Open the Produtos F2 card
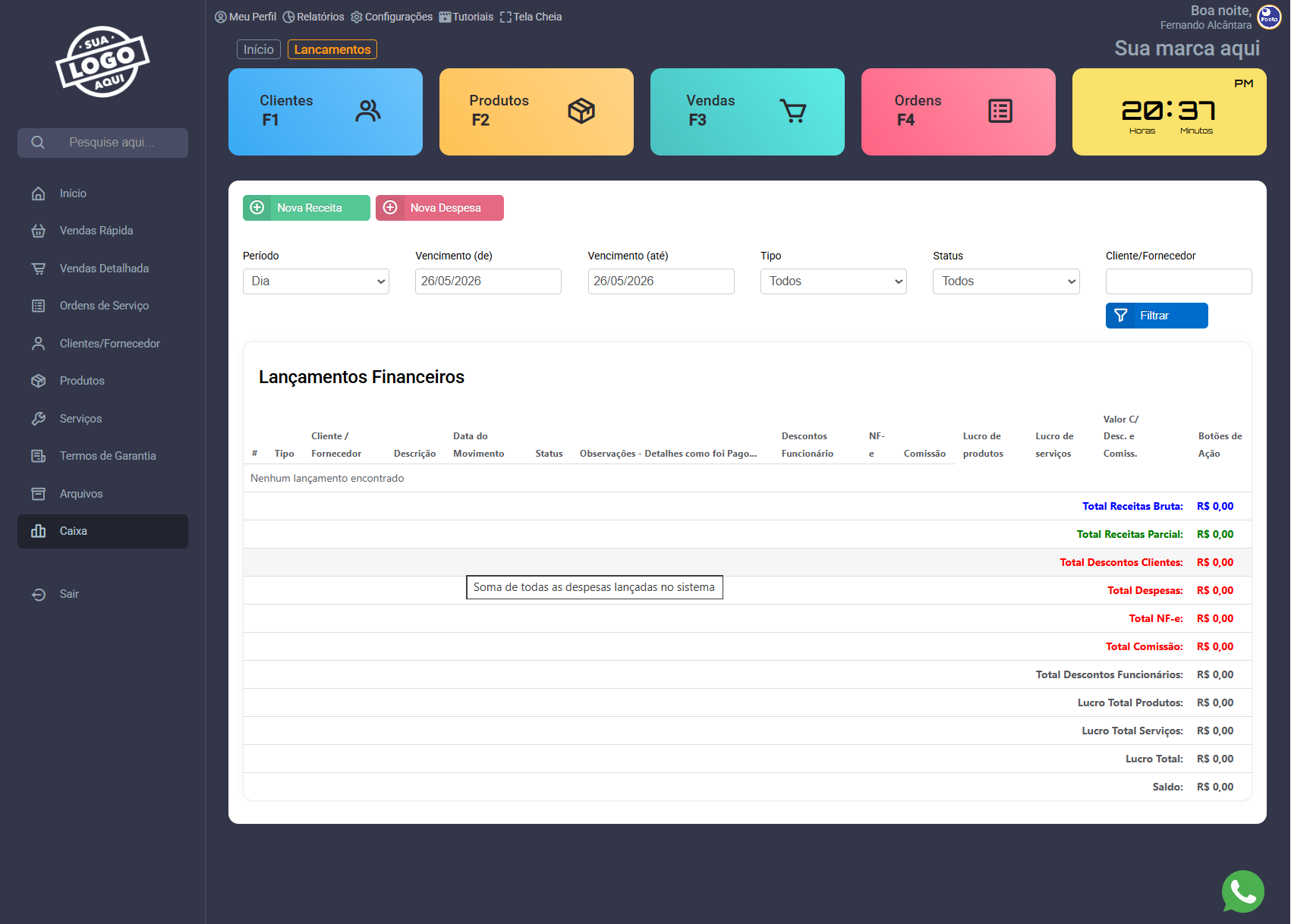Viewport: 1291px width, 924px height. coord(537,112)
